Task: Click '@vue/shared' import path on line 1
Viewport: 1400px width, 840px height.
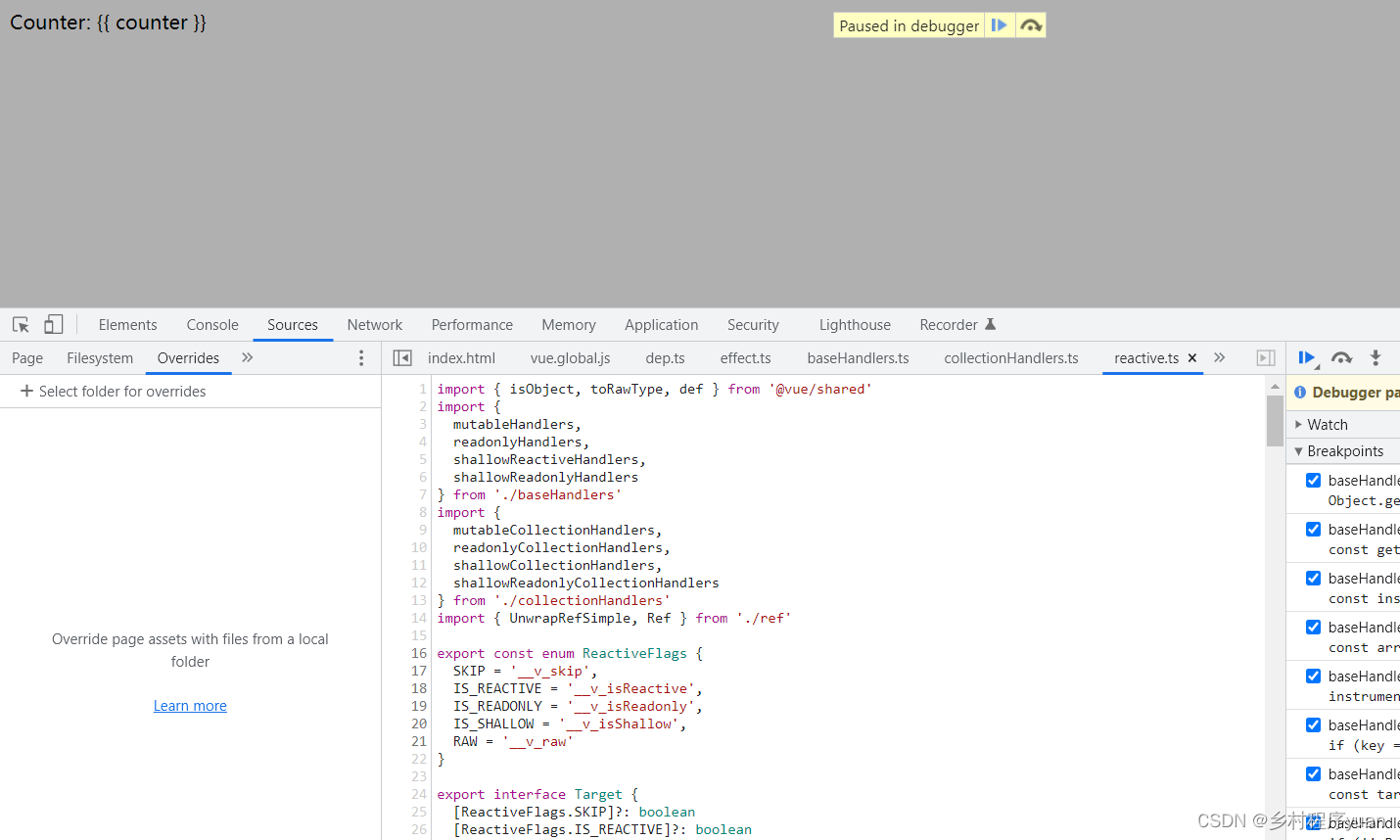Action: [x=820, y=389]
